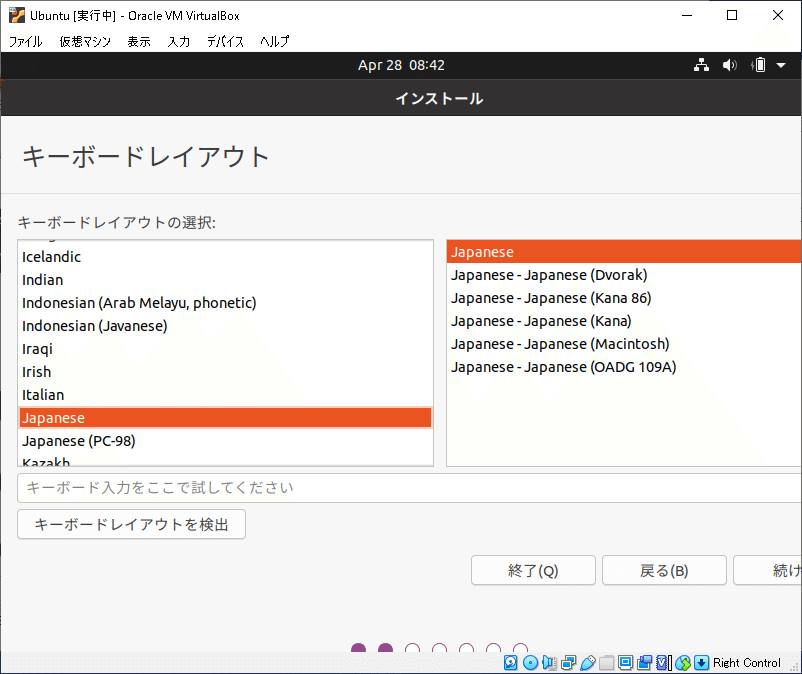Viewport: 802px width, 674px height.
Task: Select highlighted Japanese in left list
Action: tap(225, 418)
